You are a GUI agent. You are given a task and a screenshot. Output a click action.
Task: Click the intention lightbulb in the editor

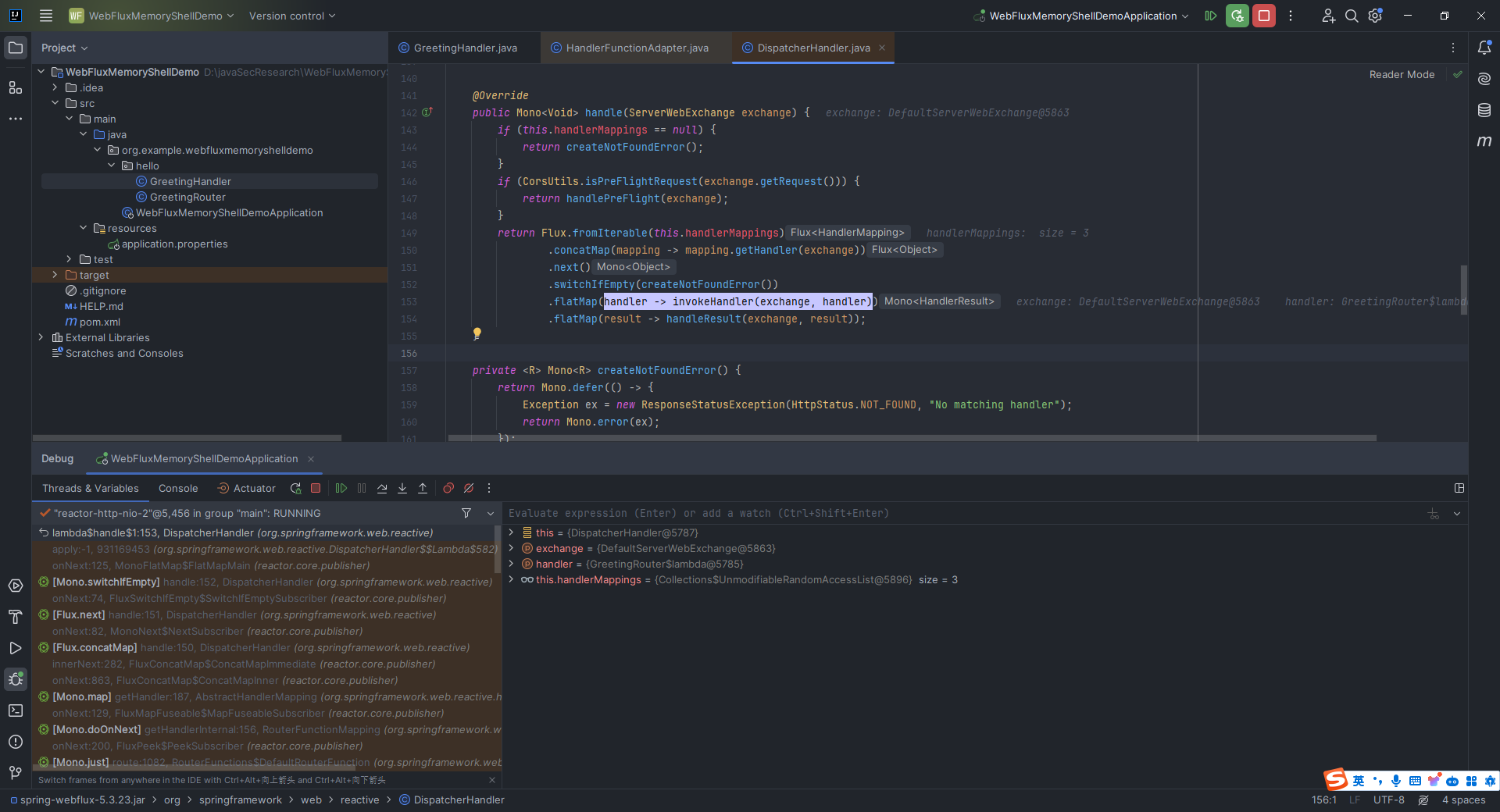point(477,334)
